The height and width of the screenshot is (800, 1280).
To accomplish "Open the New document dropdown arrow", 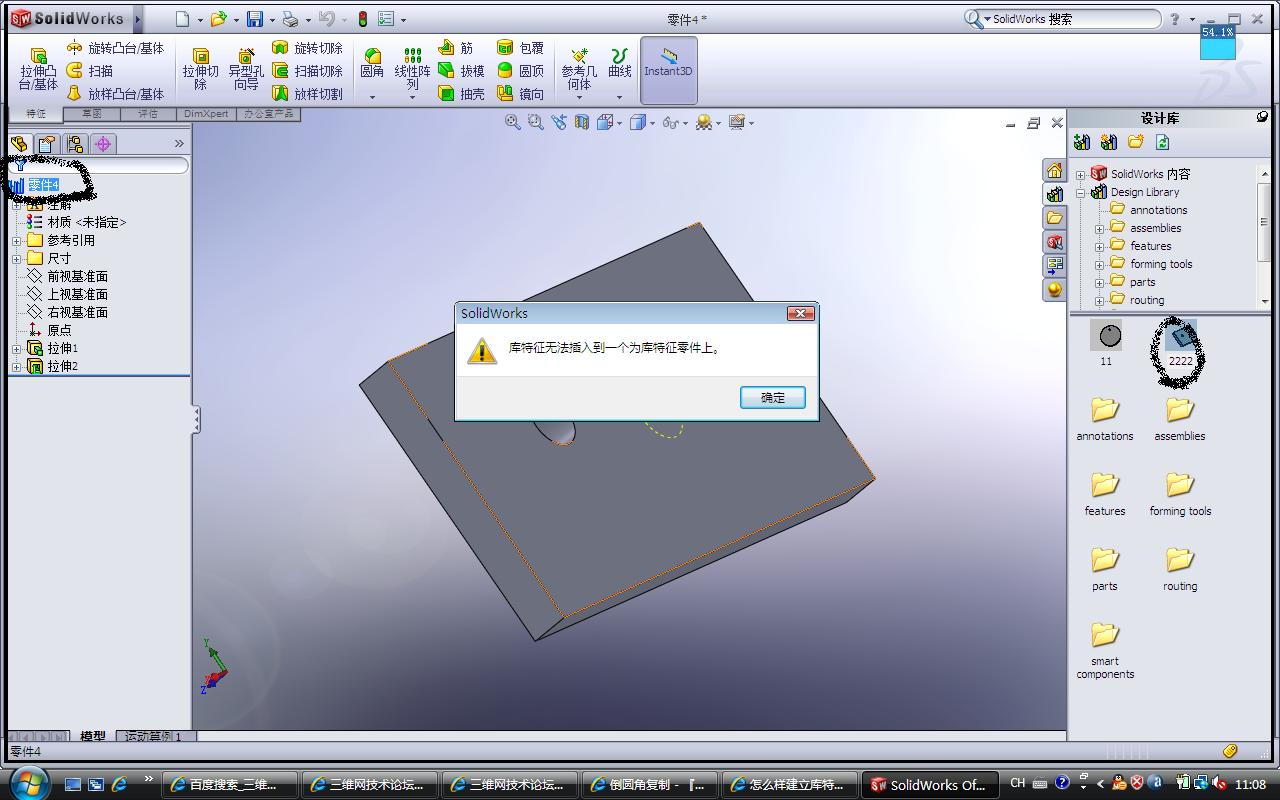I will click(x=199, y=20).
